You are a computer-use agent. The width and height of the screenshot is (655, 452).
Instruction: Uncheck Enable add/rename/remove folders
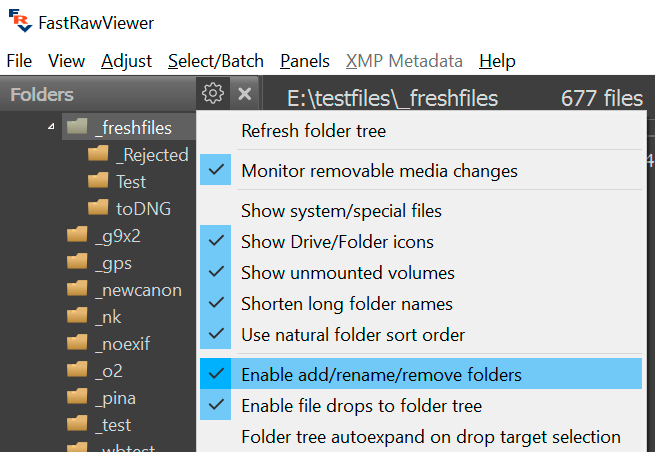pyautogui.click(x=381, y=375)
